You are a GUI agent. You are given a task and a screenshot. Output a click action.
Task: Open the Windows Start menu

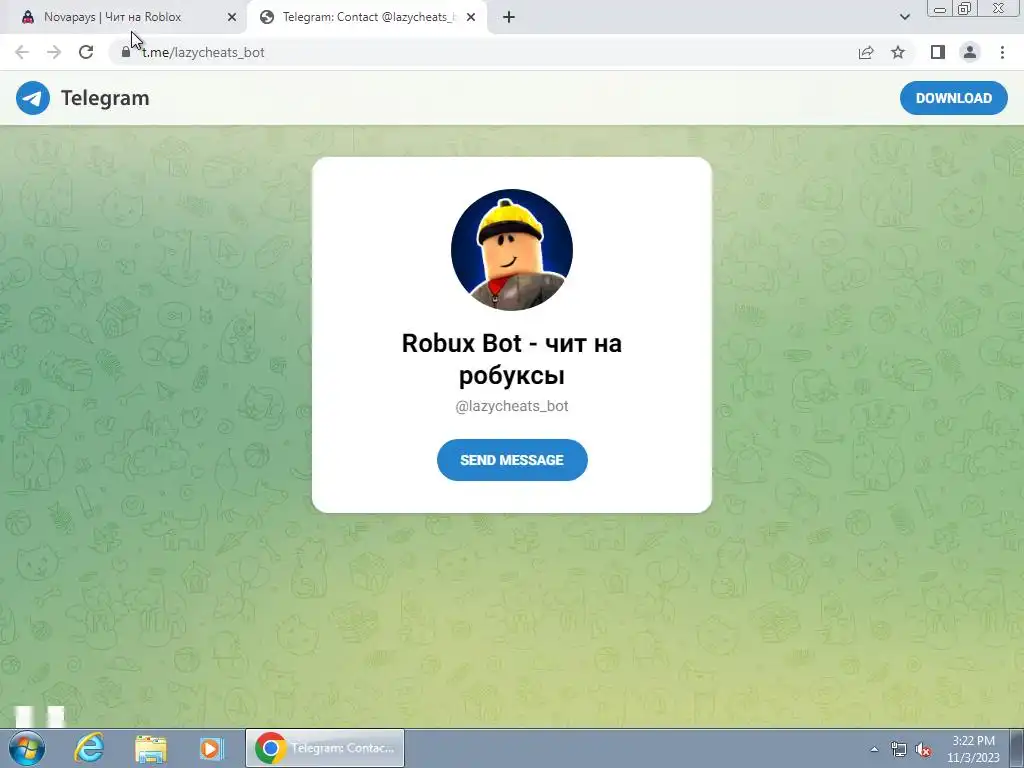click(27, 748)
